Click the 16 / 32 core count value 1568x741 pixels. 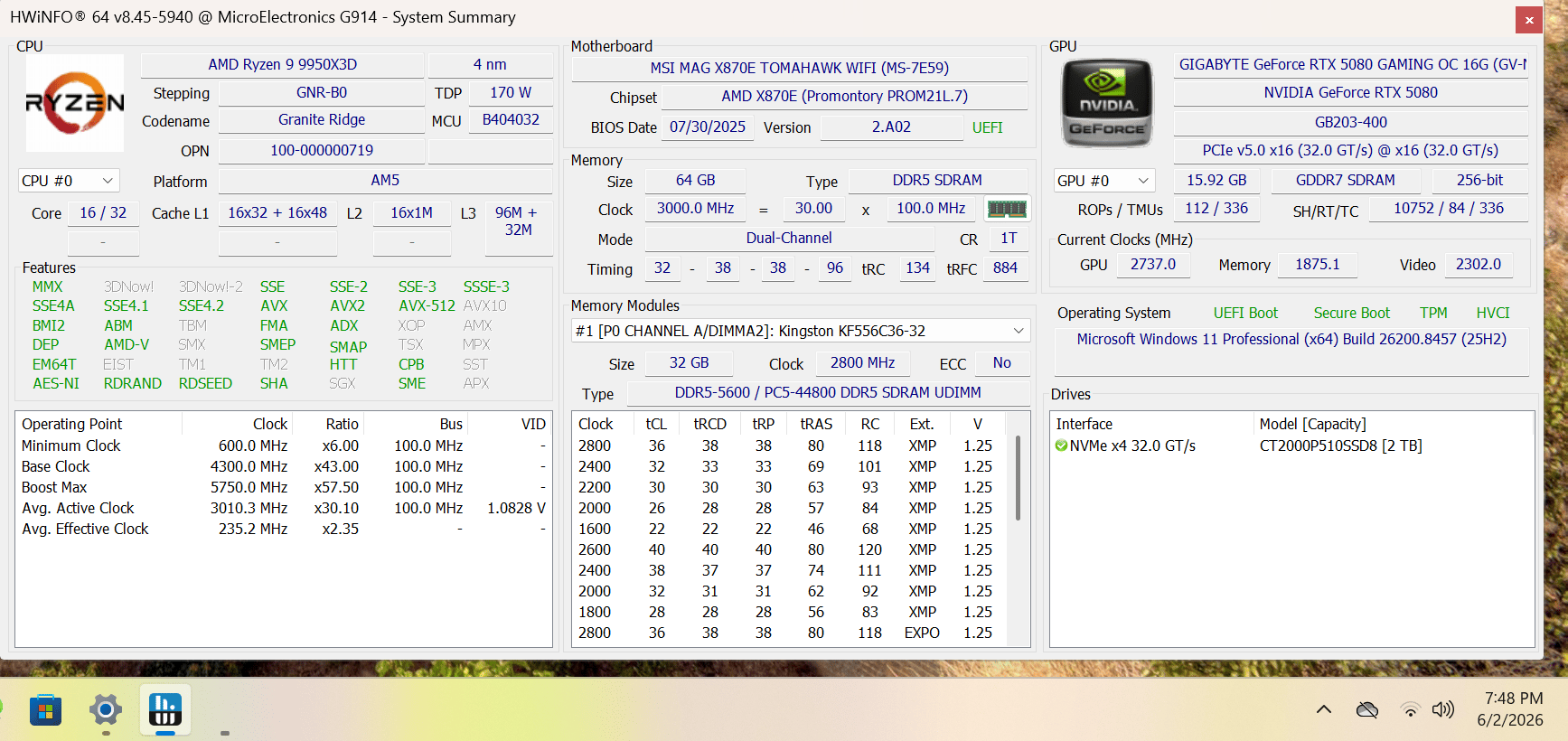103,213
